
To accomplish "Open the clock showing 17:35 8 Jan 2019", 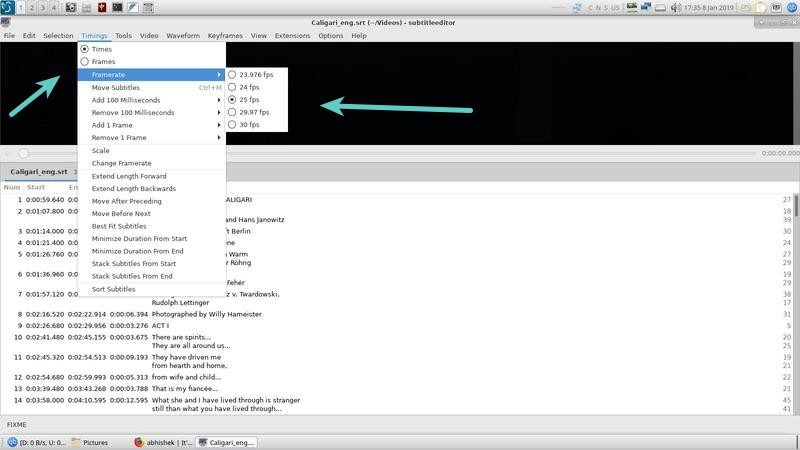I will pyautogui.click(x=709, y=8).
